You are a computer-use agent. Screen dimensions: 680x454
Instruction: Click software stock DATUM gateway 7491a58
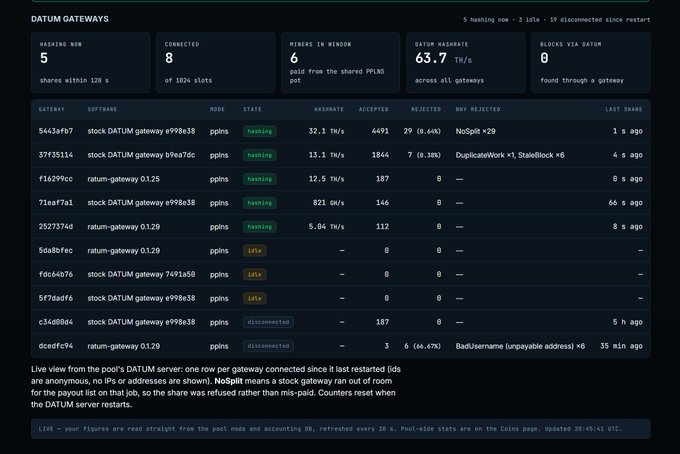[x=141, y=274]
